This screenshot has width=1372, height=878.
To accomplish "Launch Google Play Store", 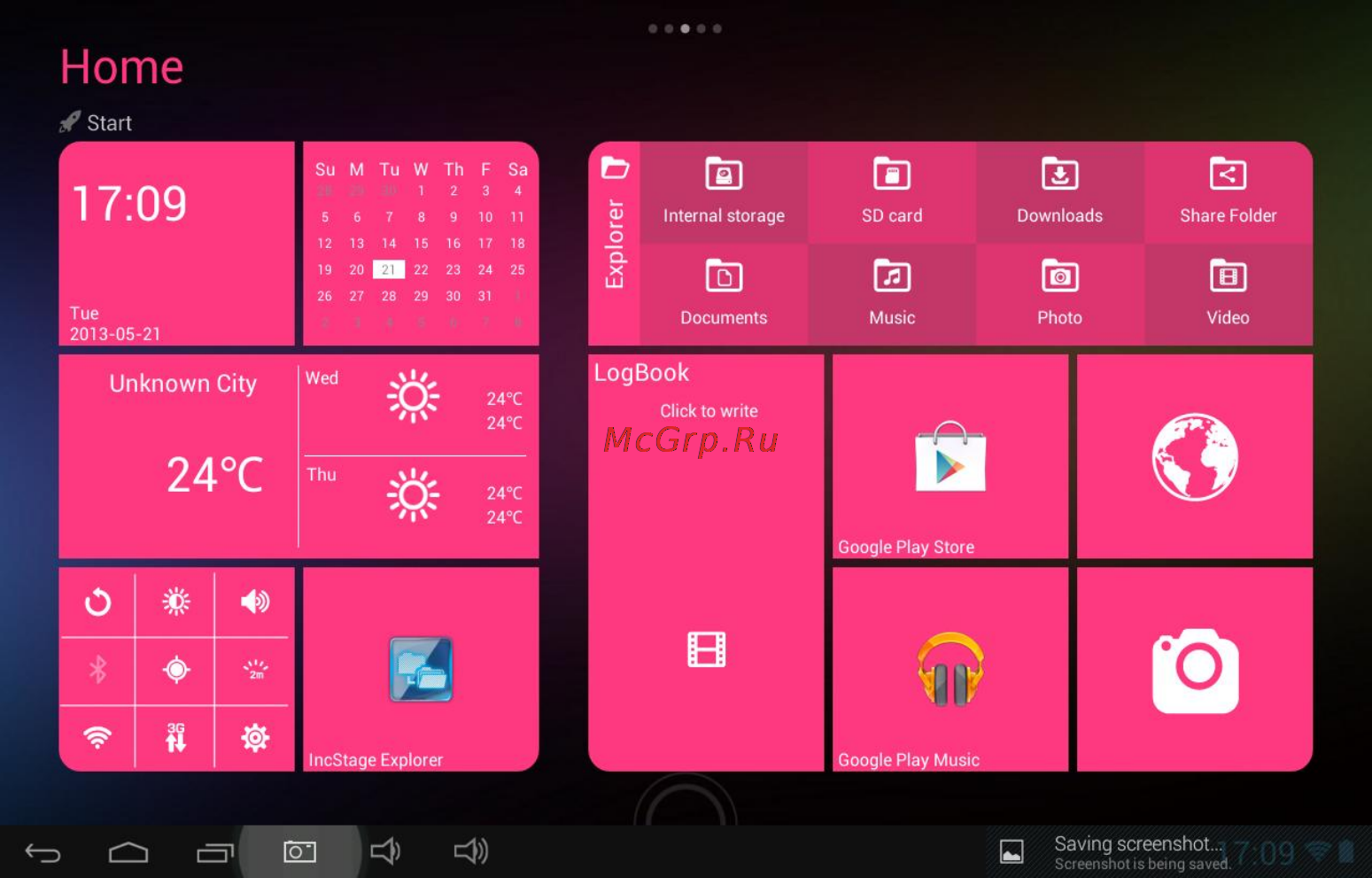I will [x=950, y=456].
